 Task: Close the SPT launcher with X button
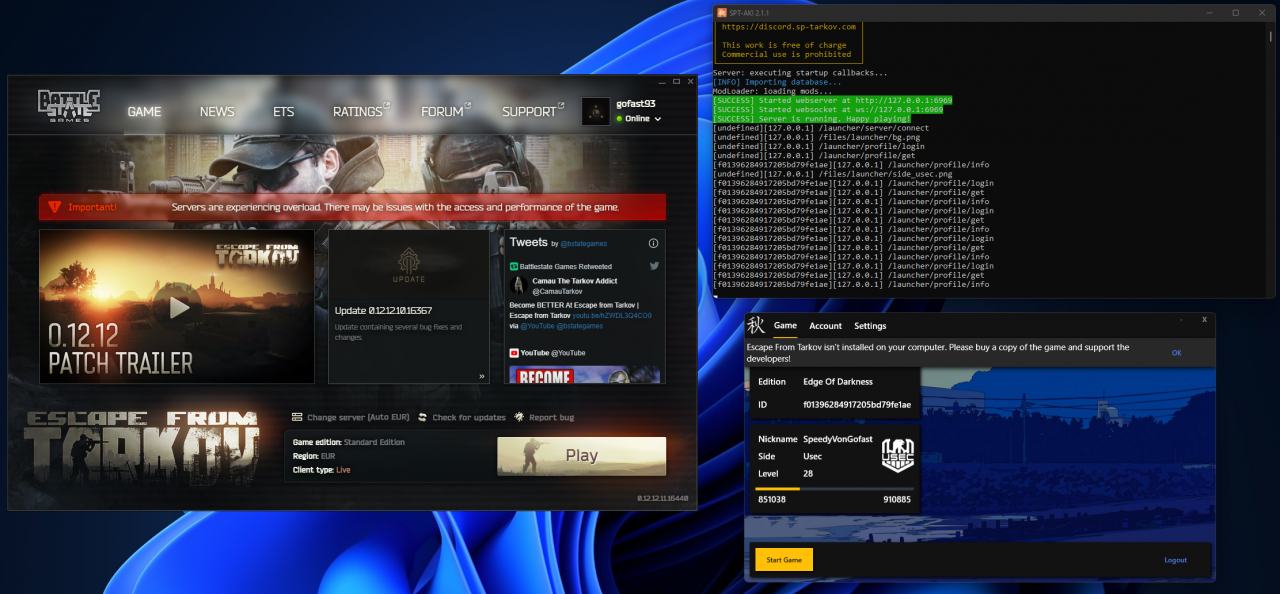(1204, 320)
